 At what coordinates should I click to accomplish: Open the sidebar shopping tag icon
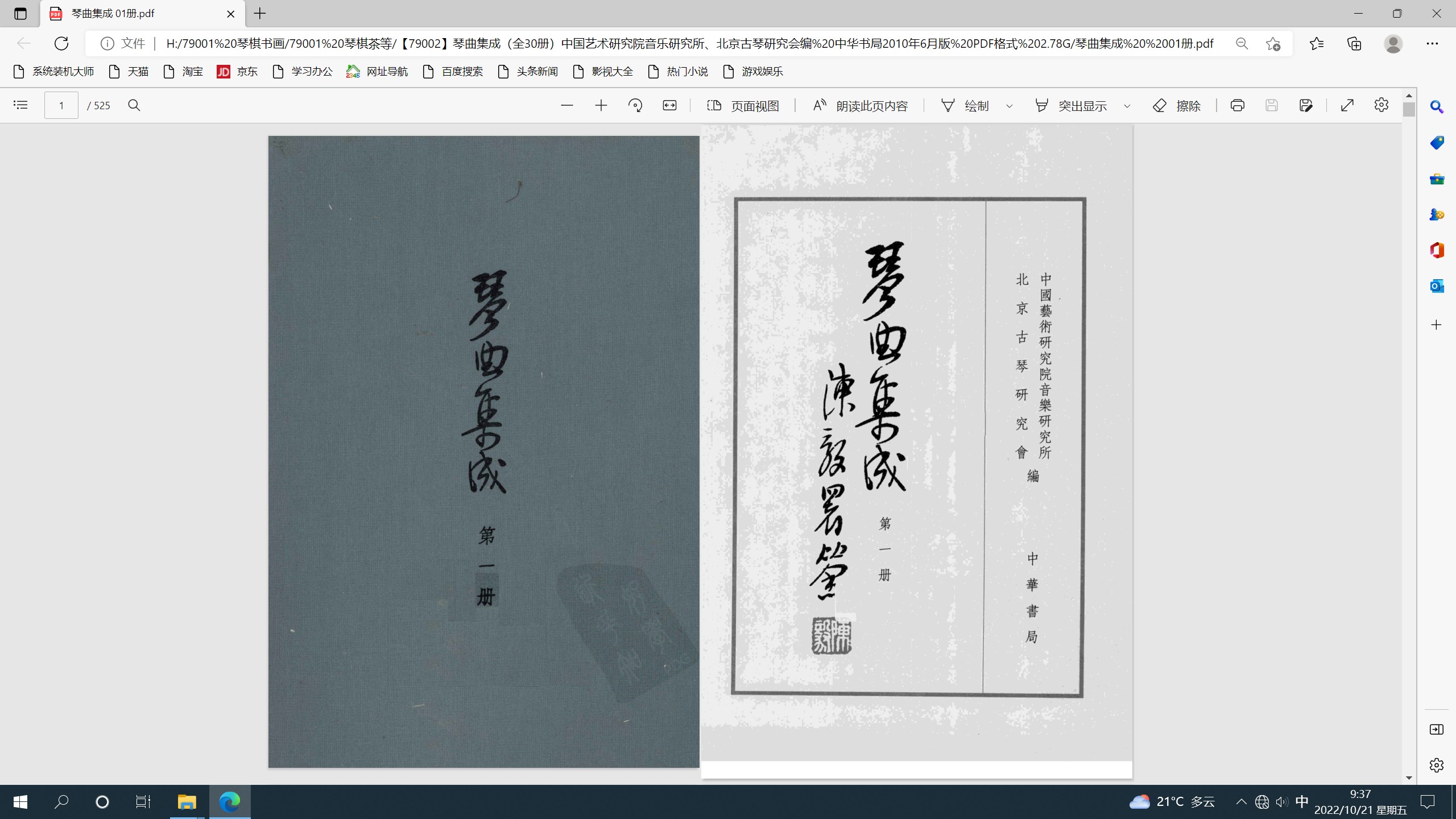coord(1437,143)
